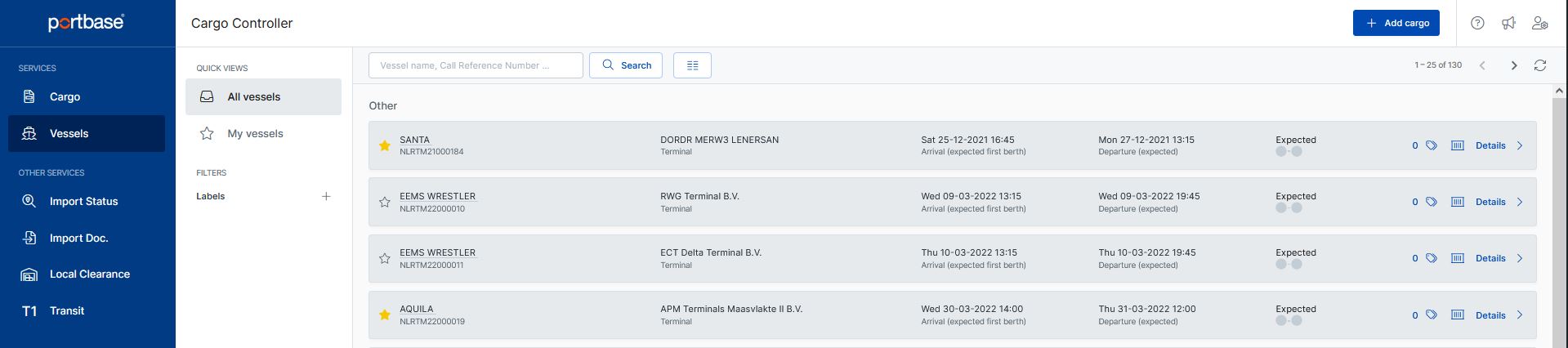Click the container icon for SANTA
This screenshot has width=1568, height=348.
pos(1457,145)
